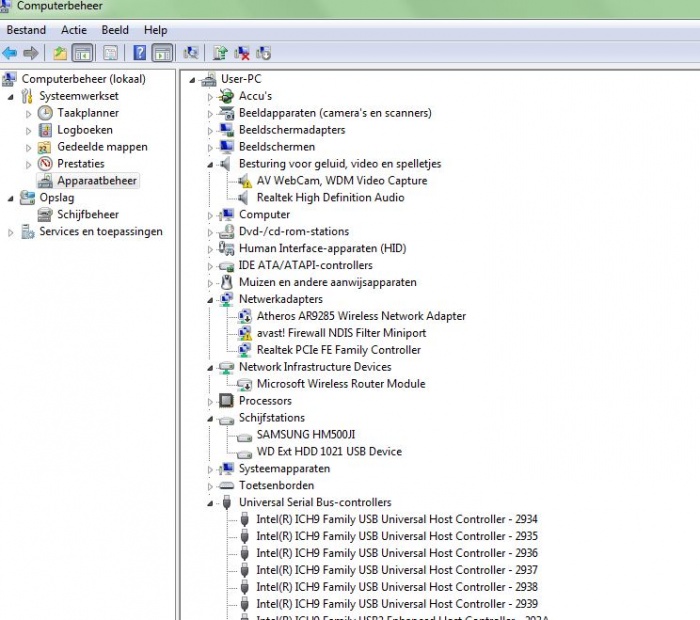The image size is (700, 620).
Task: Click the uninstall device icon with red X
Action: tap(242, 53)
